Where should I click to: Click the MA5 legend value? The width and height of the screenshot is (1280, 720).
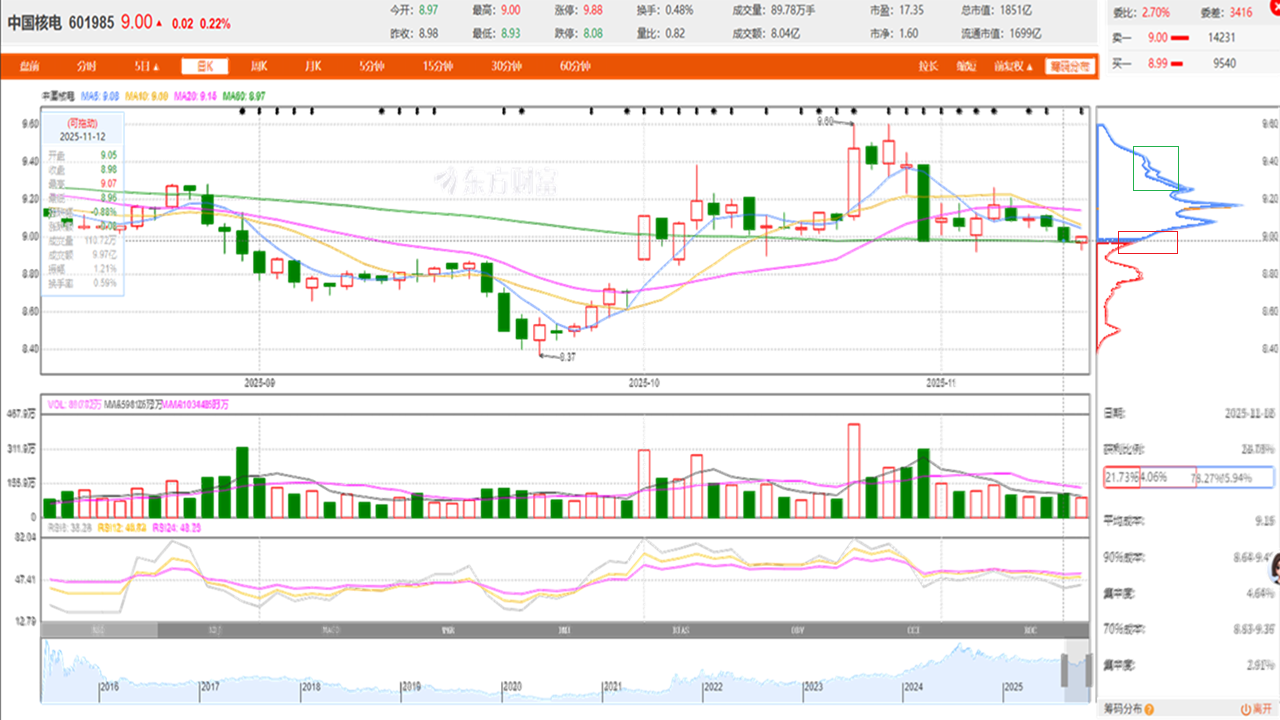coord(101,96)
